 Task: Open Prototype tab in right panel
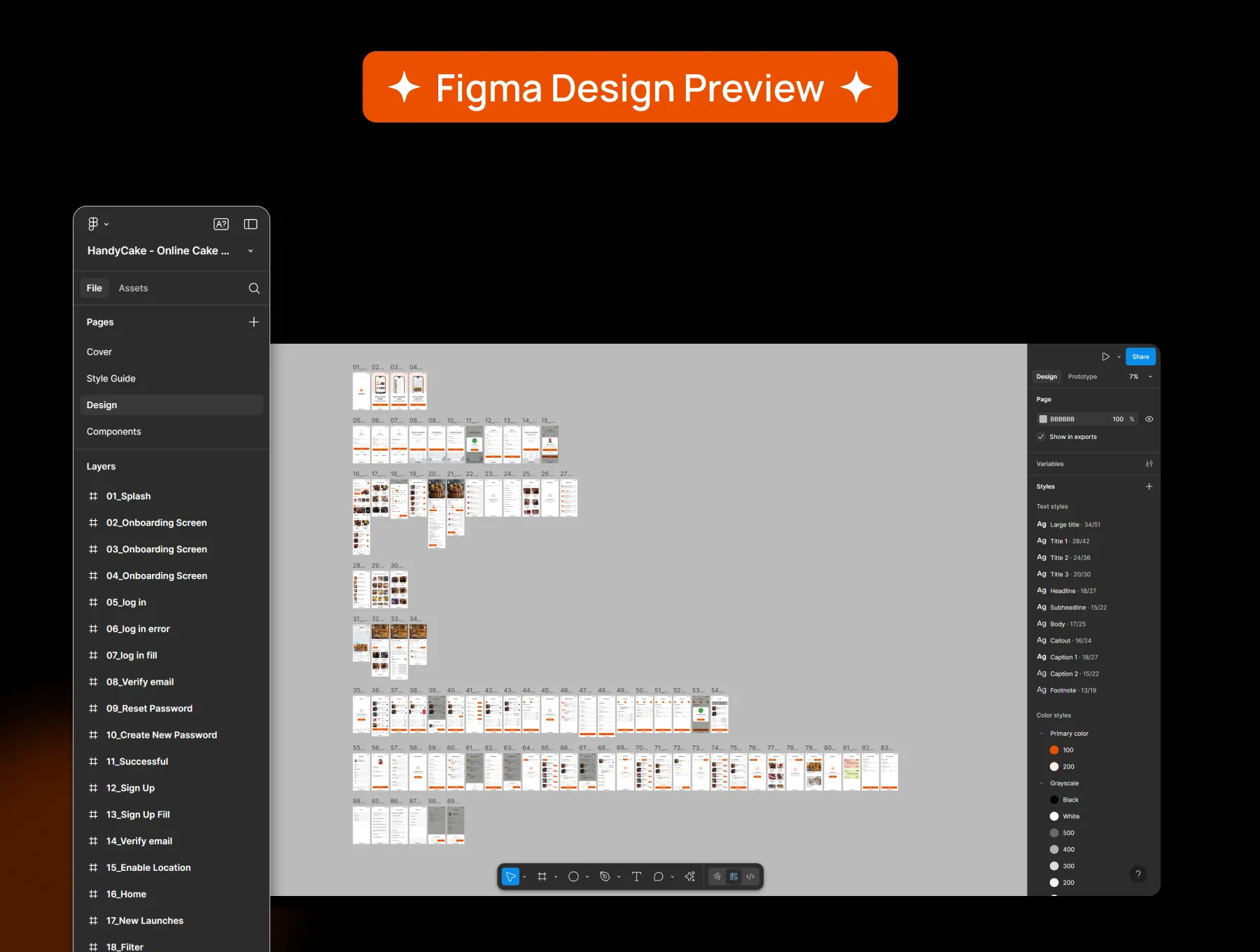(1082, 377)
